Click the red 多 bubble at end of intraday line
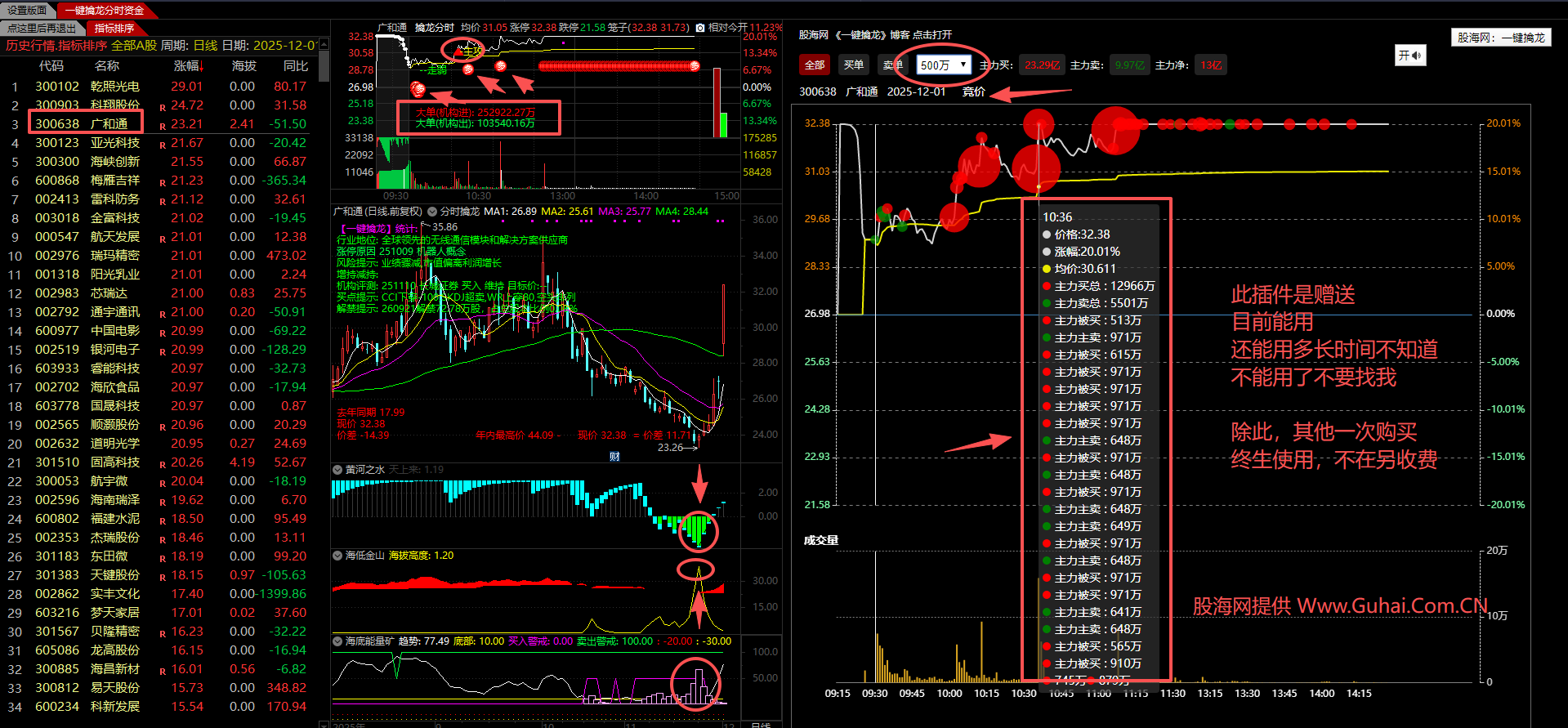Image resolution: width=1568 pixels, height=728 pixels. coord(695,66)
